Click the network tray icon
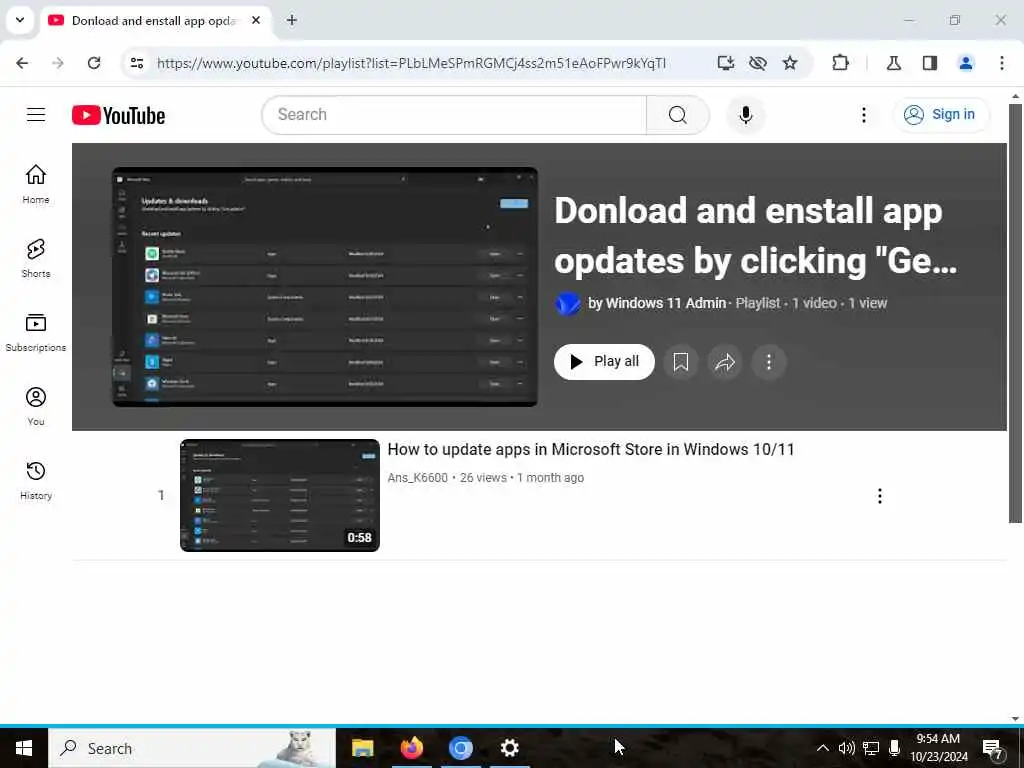 click(871, 748)
